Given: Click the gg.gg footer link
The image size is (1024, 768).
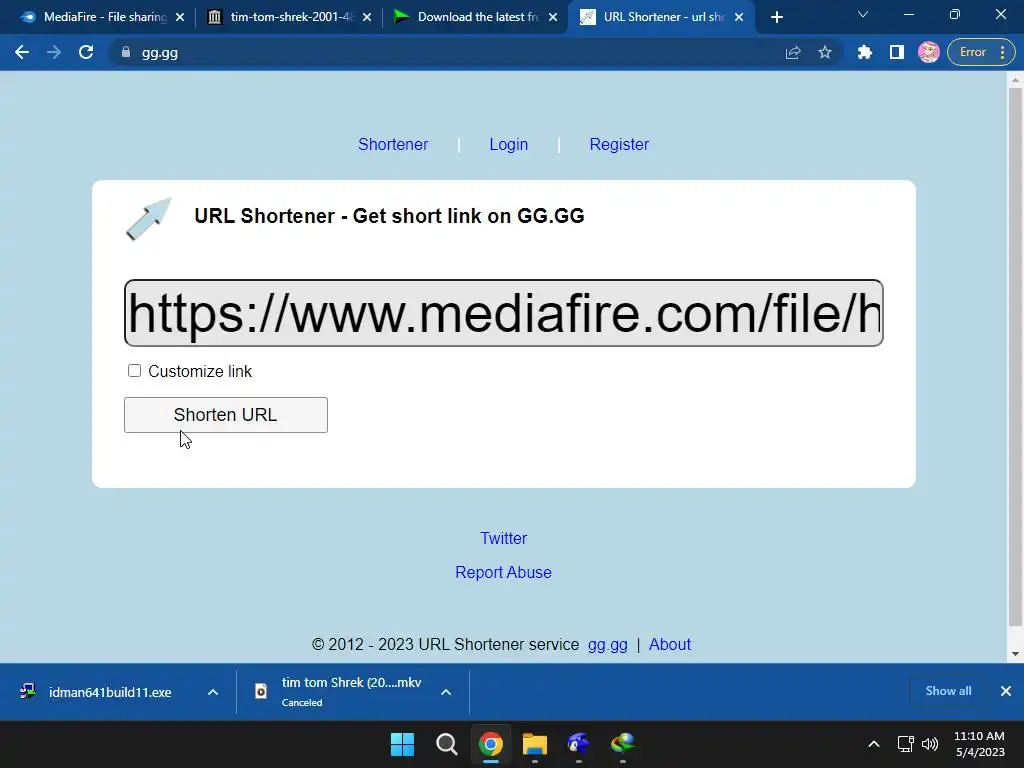Looking at the screenshot, I should point(607,645).
